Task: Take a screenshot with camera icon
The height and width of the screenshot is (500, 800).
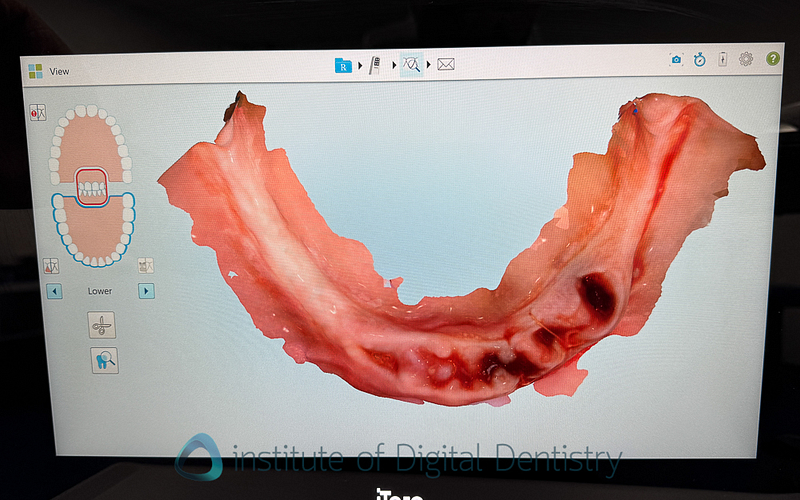Action: pos(676,60)
